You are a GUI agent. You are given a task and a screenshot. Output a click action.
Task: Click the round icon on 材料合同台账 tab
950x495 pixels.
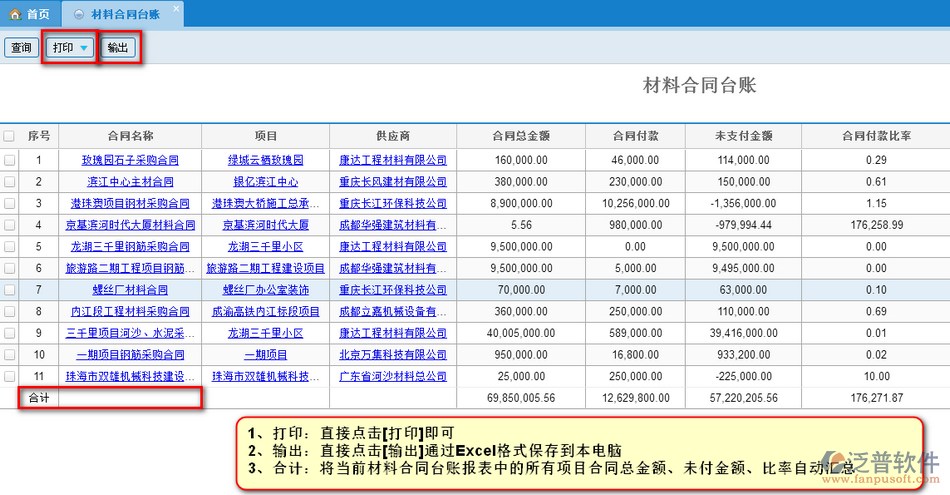click(x=78, y=14)
